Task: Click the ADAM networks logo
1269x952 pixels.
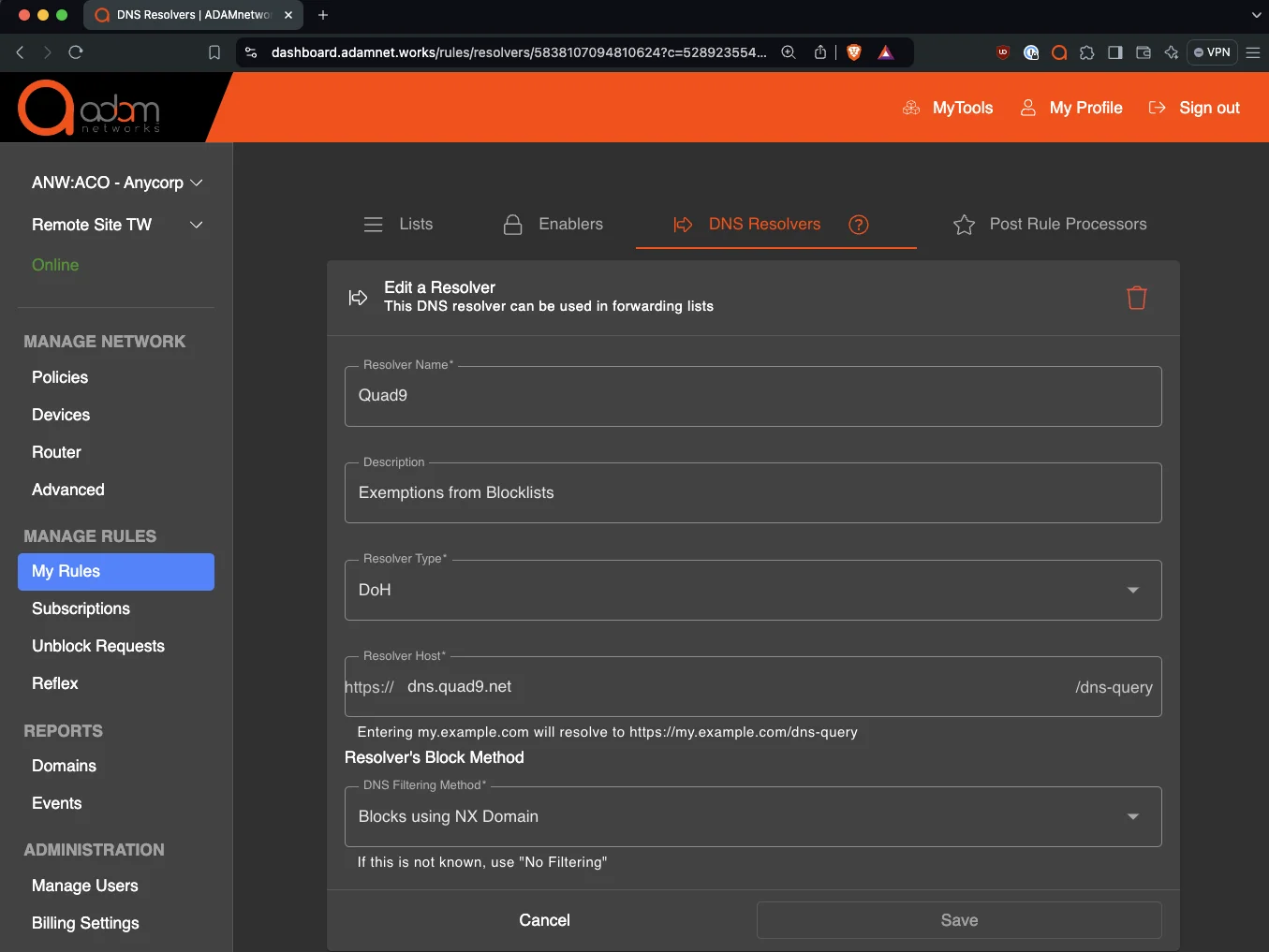Action: [x=89, y=108]
